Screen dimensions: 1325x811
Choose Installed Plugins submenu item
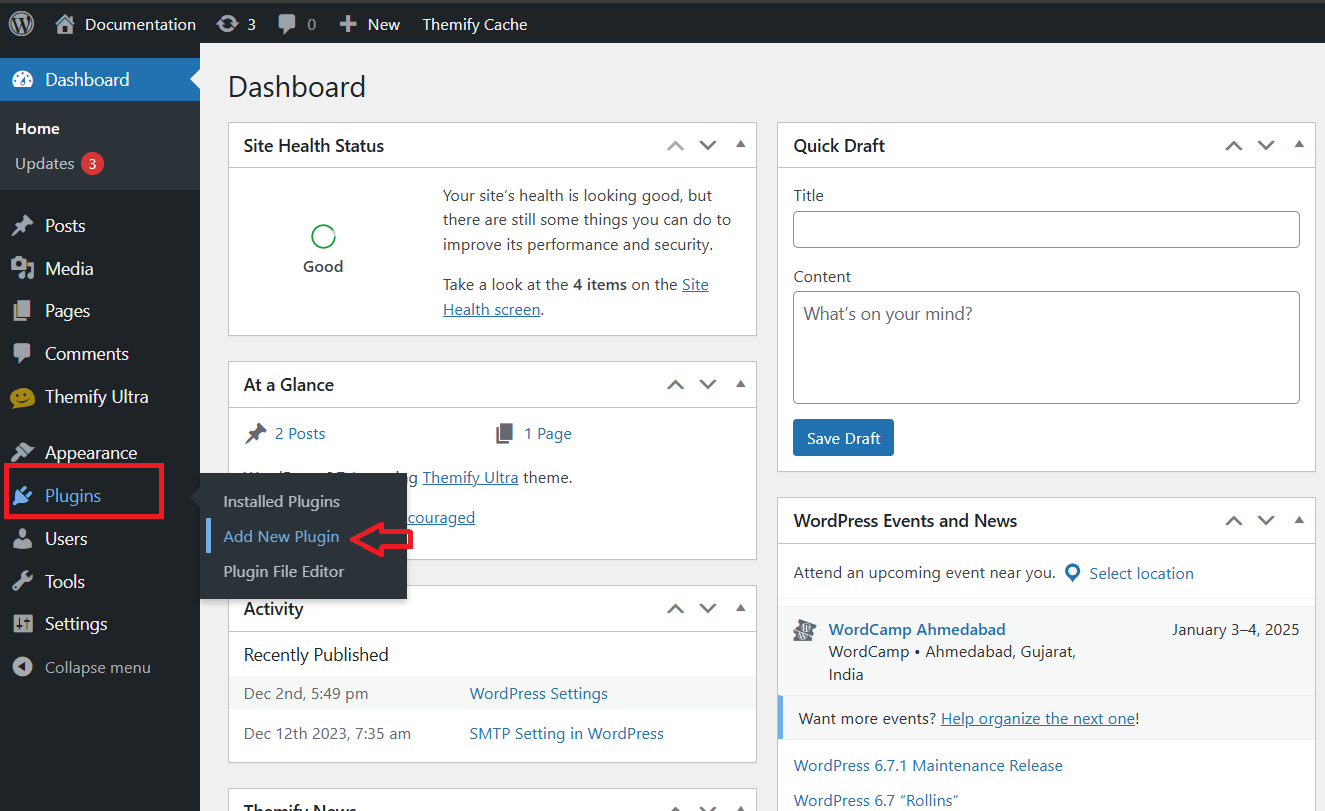(281, 502)
